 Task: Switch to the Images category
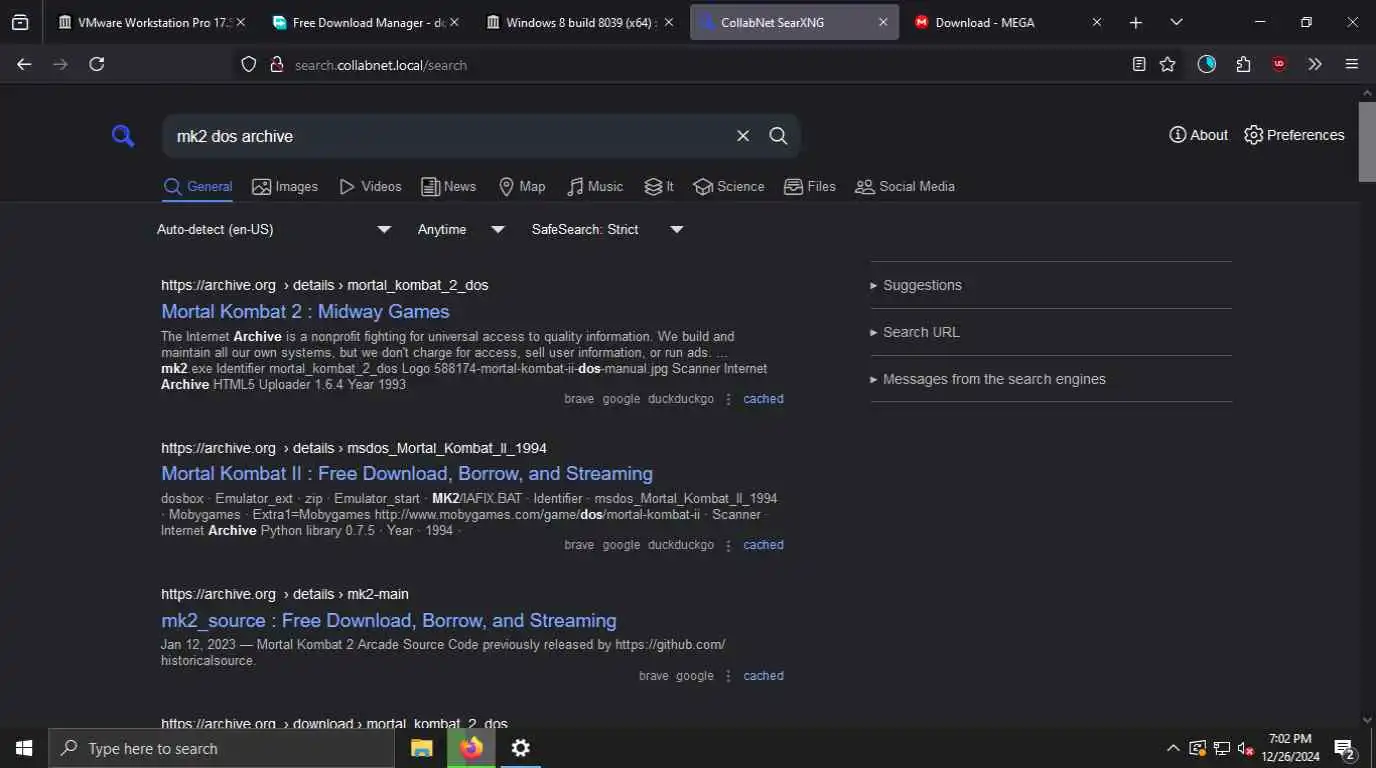(285, 187)
